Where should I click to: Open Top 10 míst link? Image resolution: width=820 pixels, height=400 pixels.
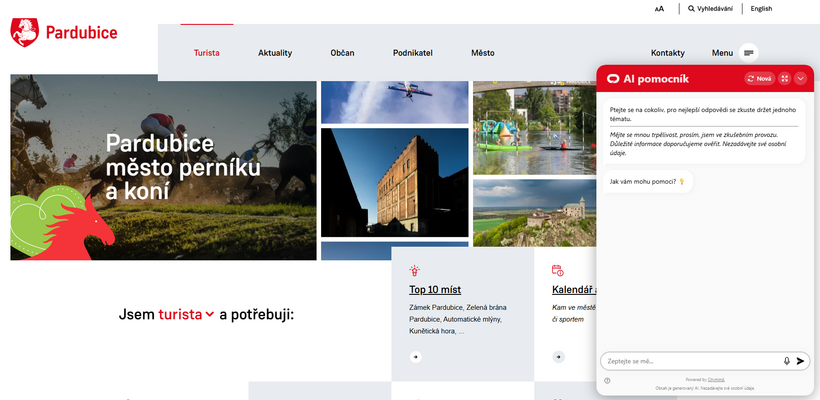pyautogui.click(x=435, y=290)
